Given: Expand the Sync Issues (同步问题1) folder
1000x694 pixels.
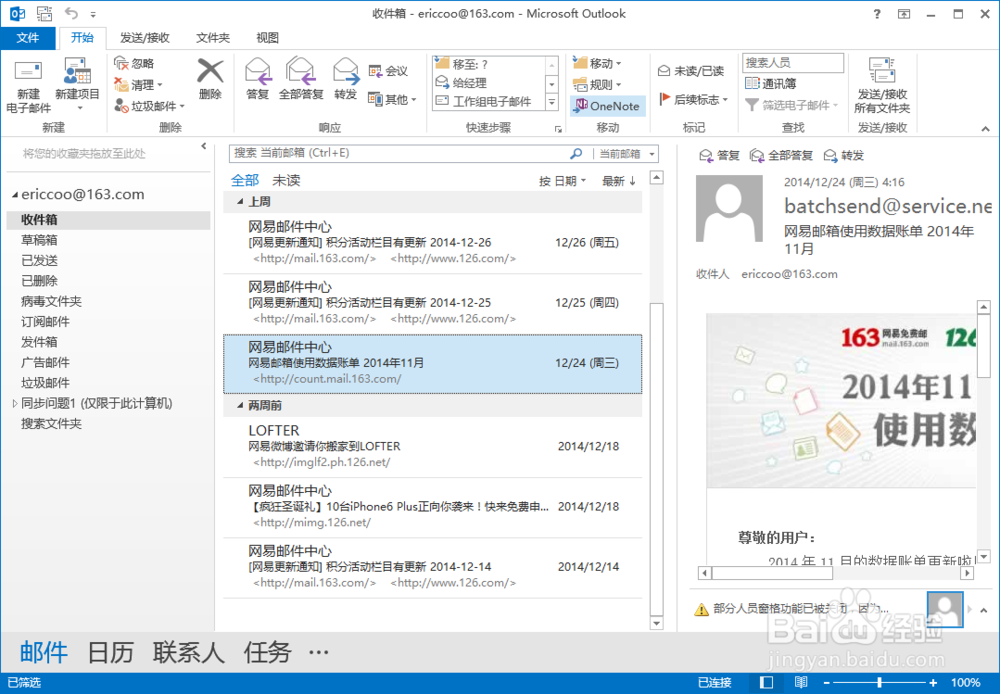Looking at the screenshot, I should tap(15, 403).
